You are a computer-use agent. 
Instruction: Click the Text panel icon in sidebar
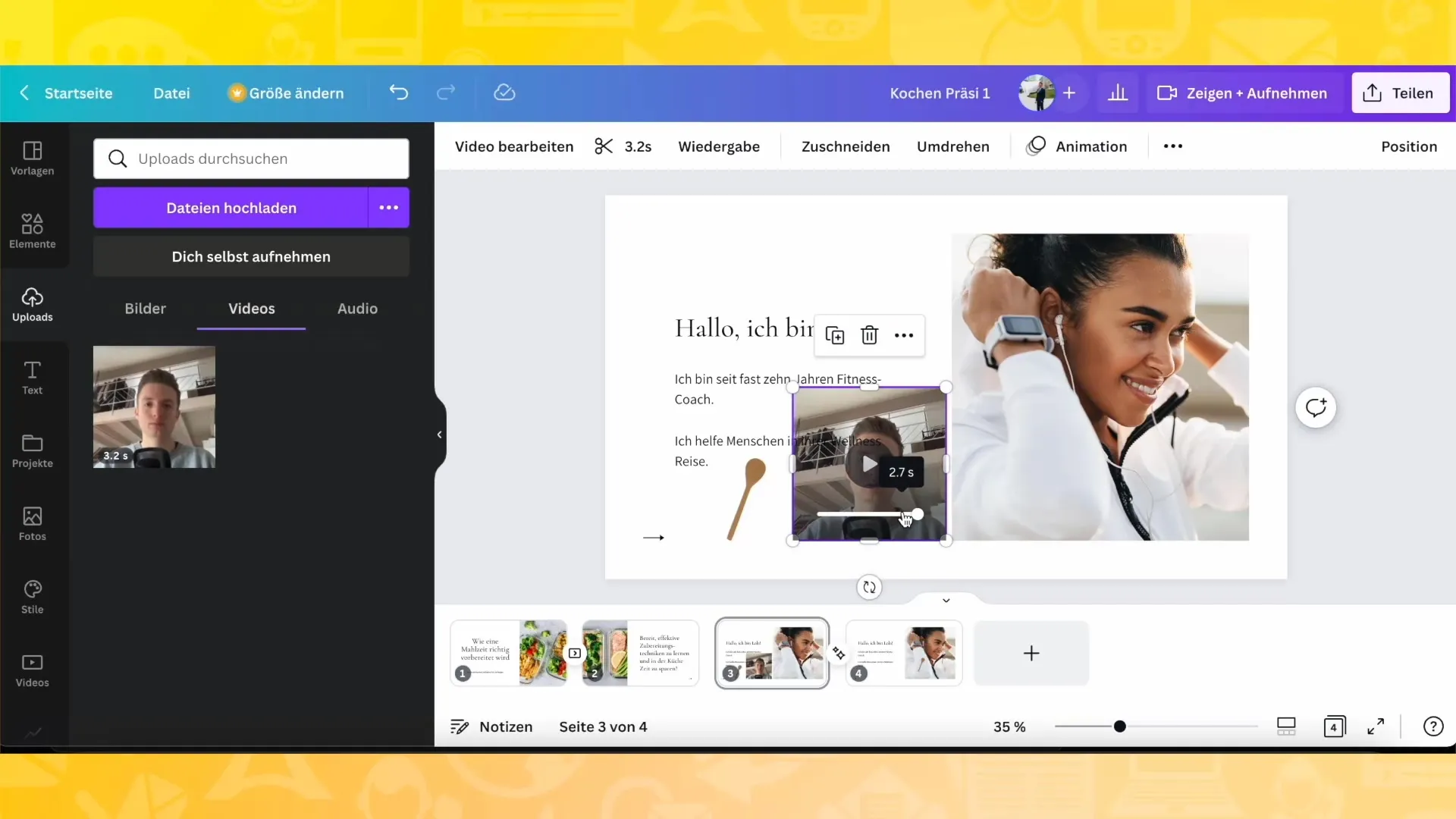click(32, 378)
